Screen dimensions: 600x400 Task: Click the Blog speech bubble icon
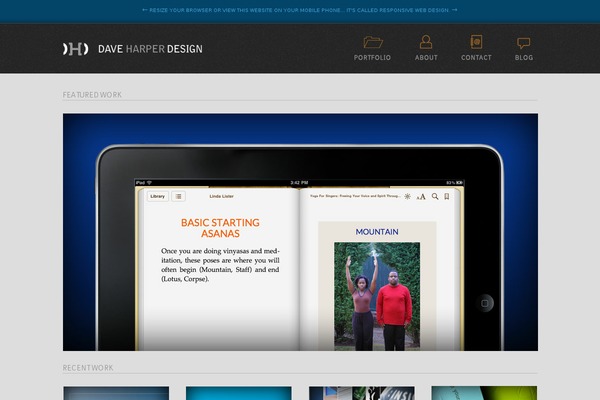point(523,43)
